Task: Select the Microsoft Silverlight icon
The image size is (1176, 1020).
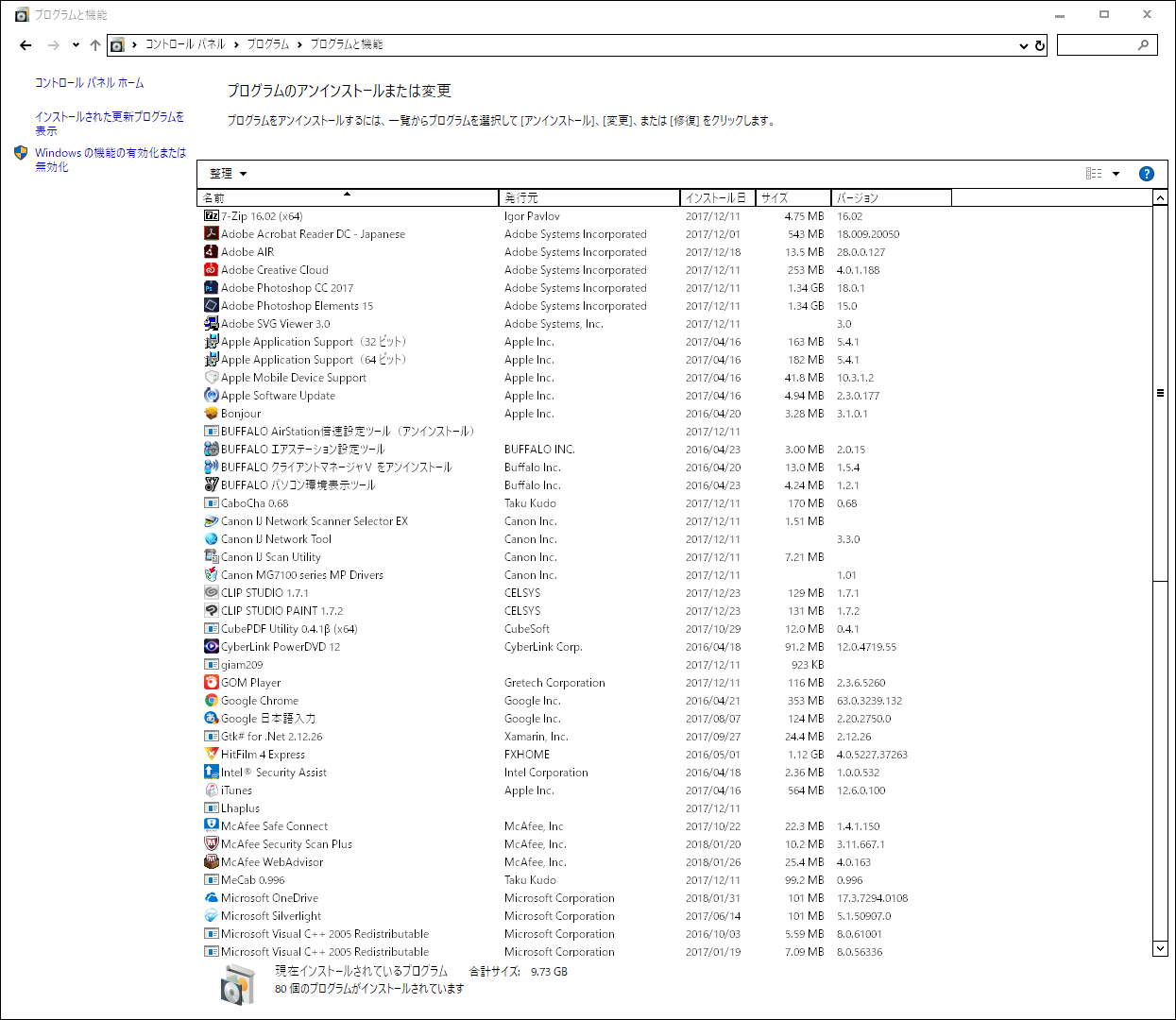Action: pos(212,916)
